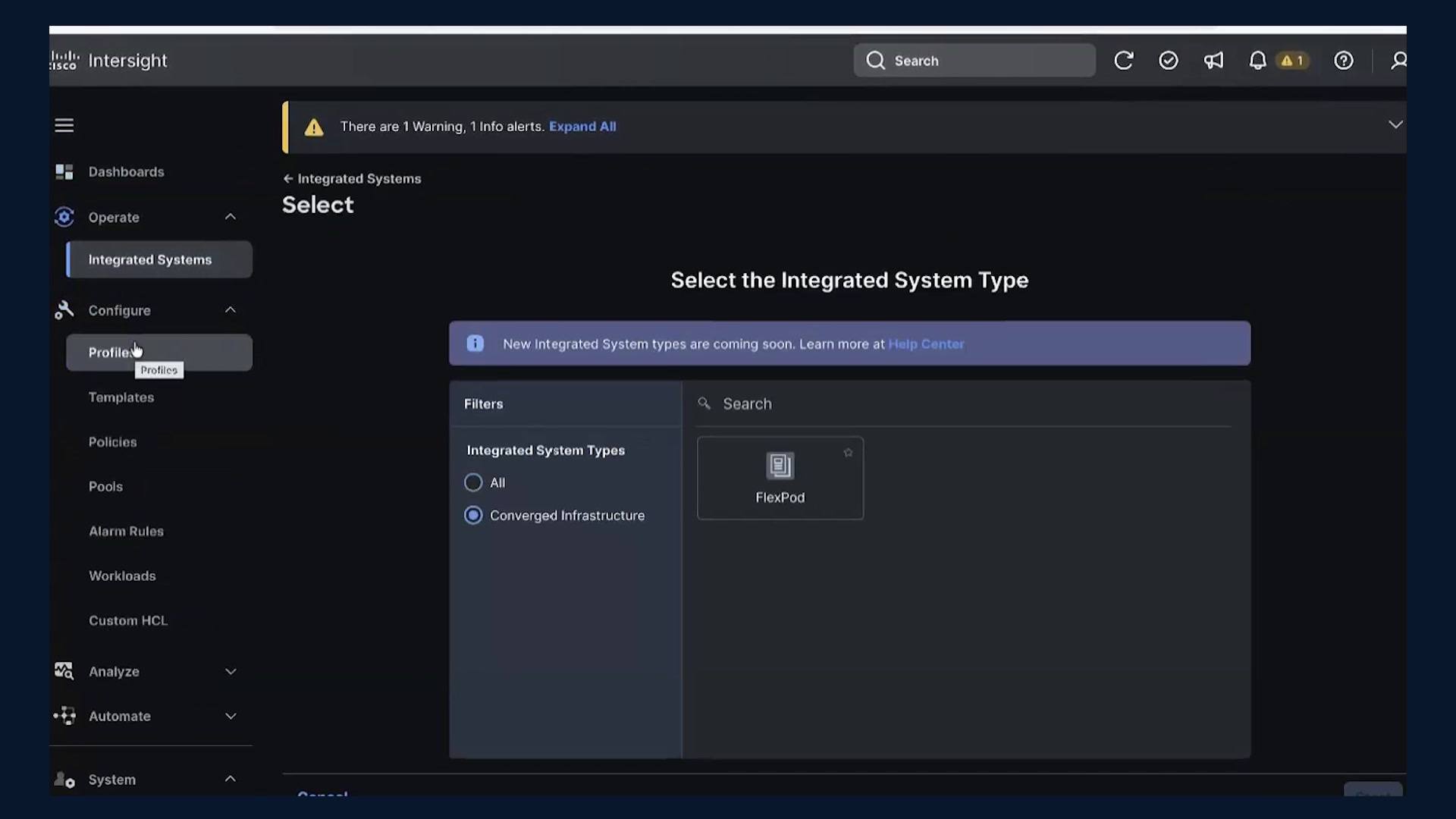The height and width of the screenshot is (819, 1456).
Task: Collapse the System section
Action: [231, 780]
